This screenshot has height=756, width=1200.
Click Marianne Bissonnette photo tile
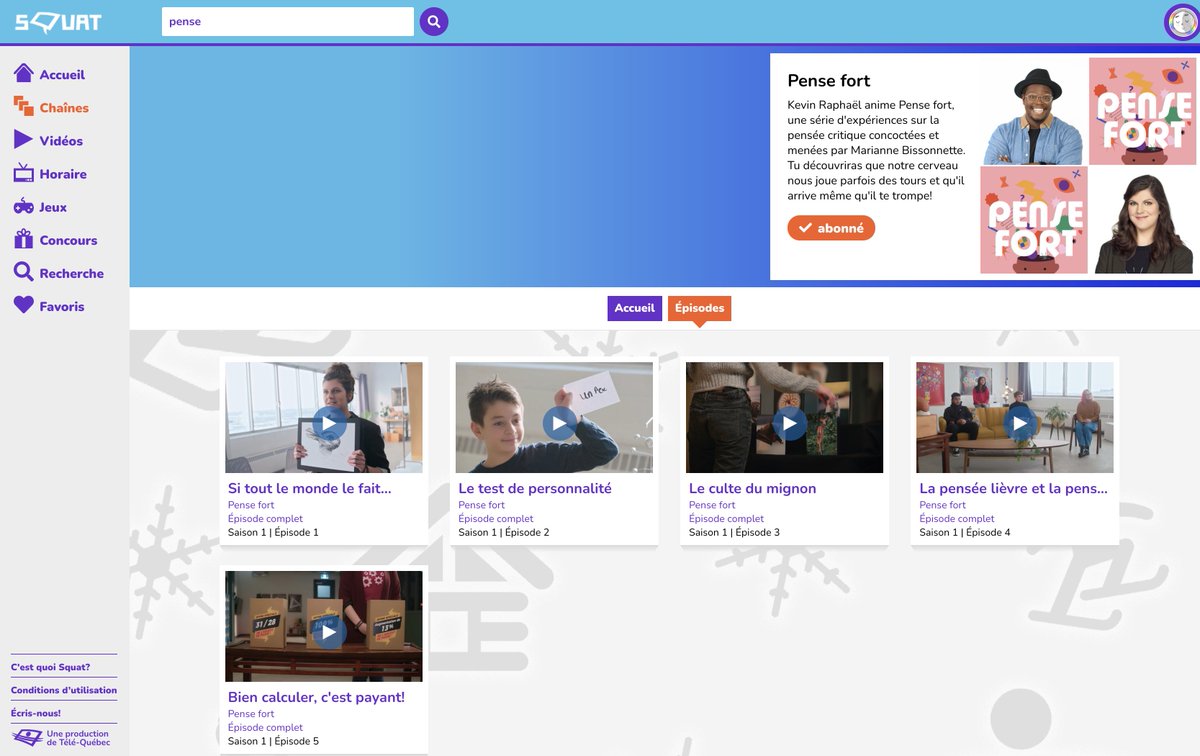tap(1142, 220)
